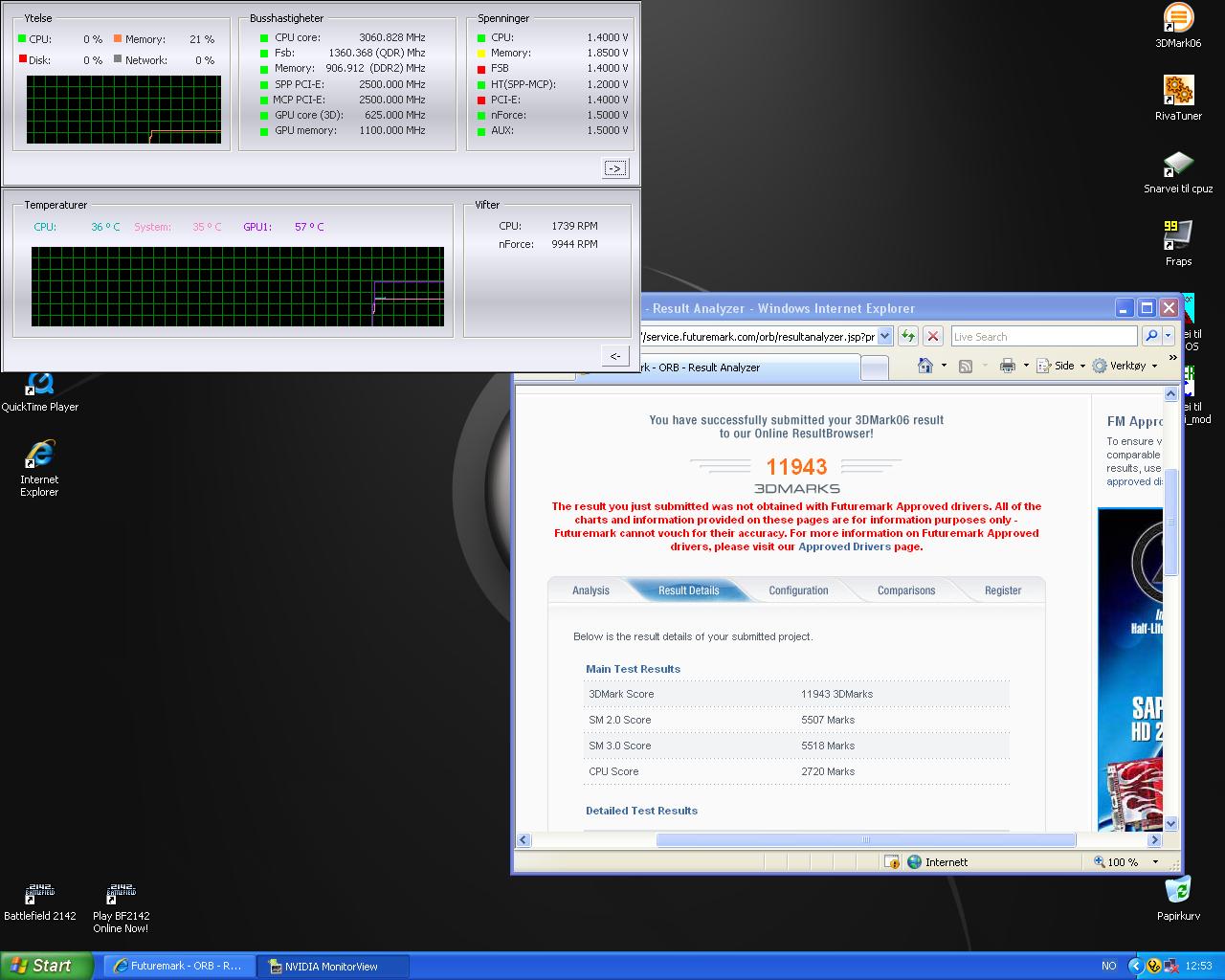Click the horizontal scrollbar thumb in IE
The height and width of the screenshot is (980, 1225).
865,839
